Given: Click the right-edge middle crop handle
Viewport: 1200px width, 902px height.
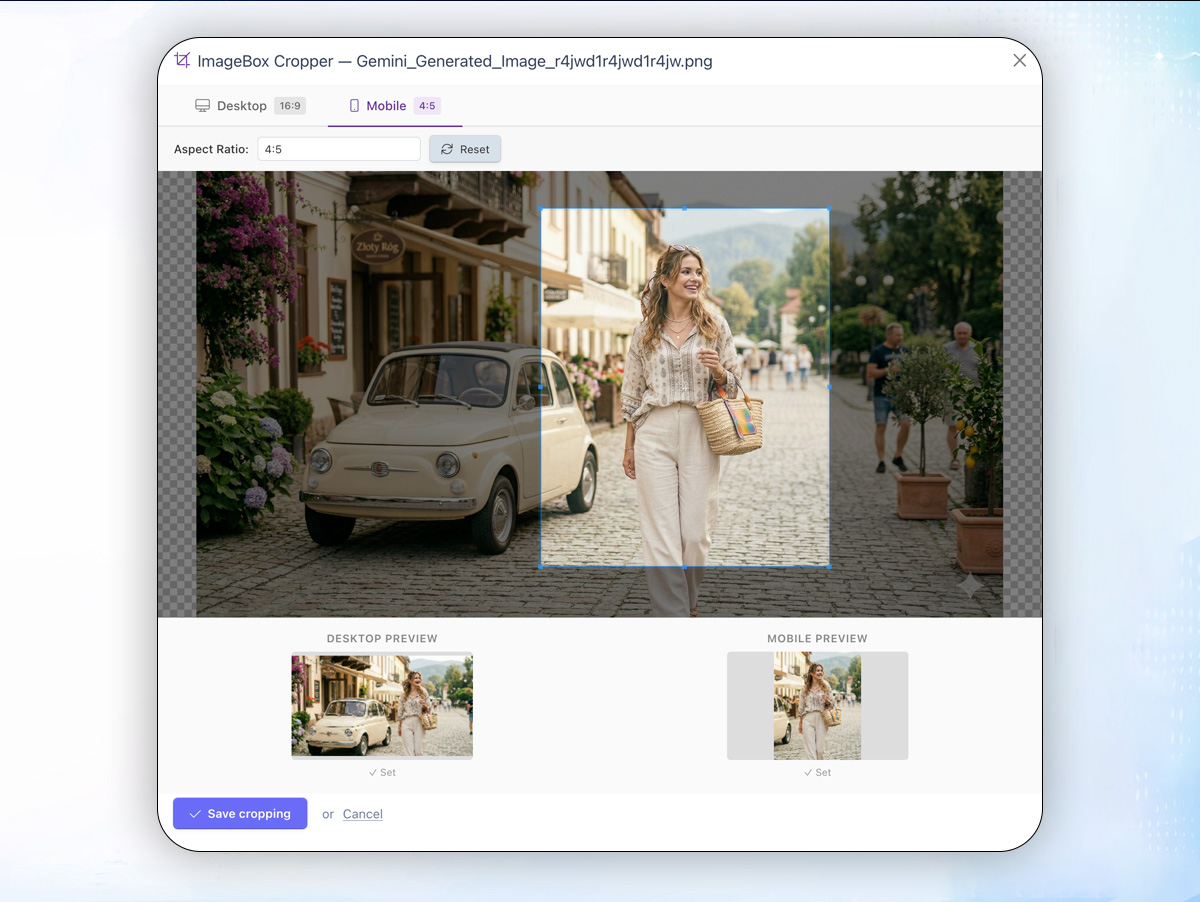Looking at the screenshot, I should [829, 387].
